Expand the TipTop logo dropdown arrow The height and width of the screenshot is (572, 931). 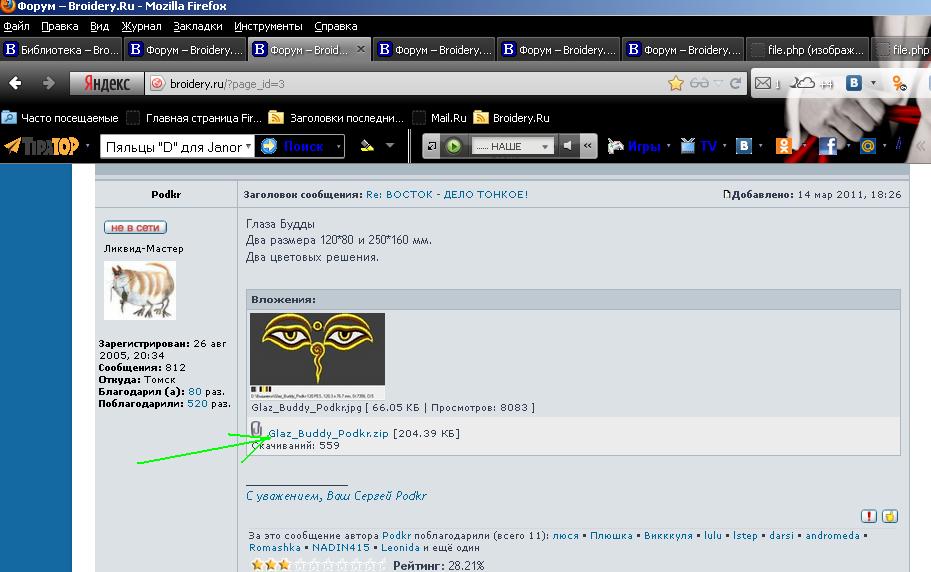[x=87, y=146]
